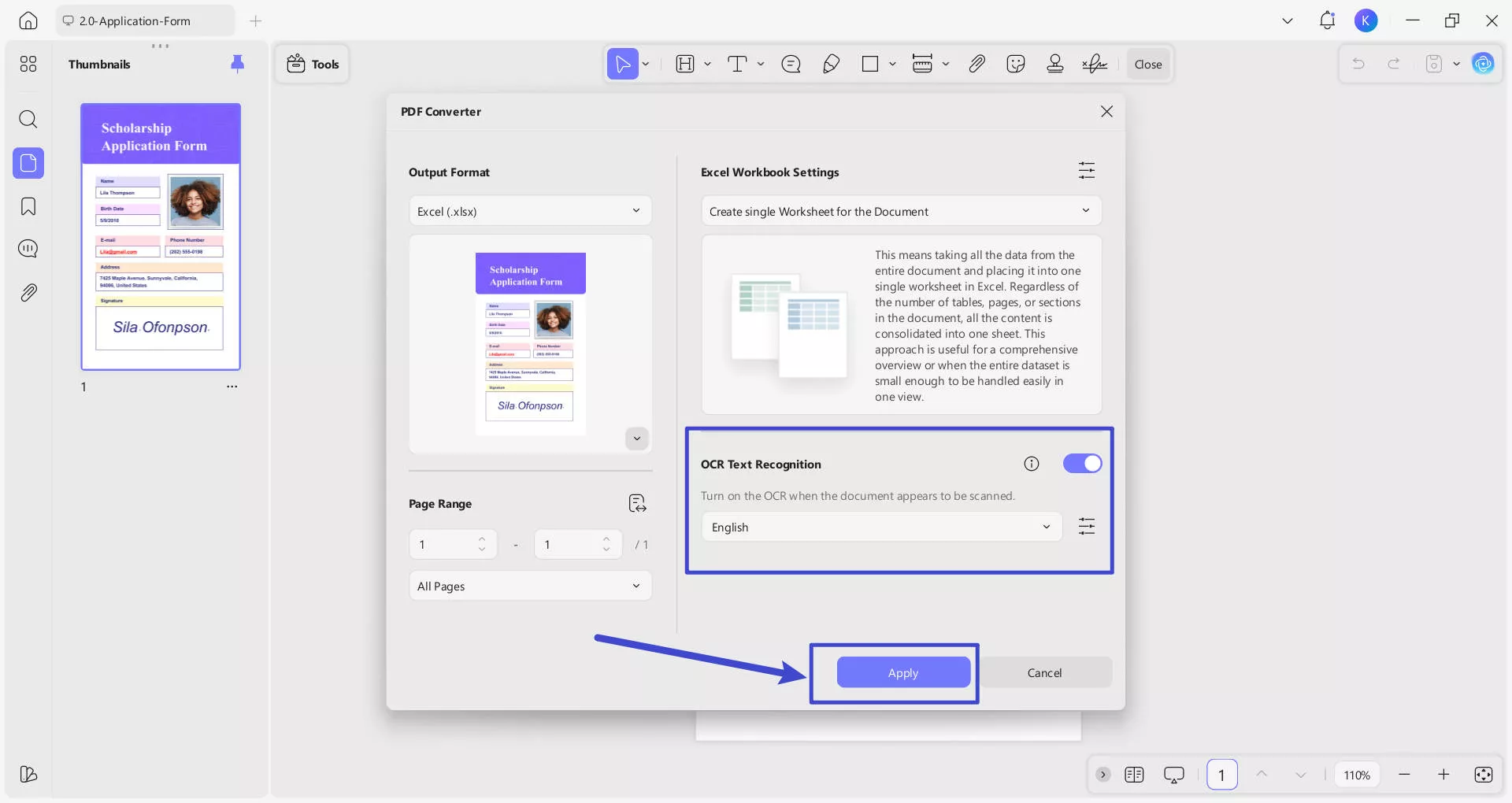Undo the last action
The width and height of the screenshot is (1512, 803).
pyautogui.click(x=1358, y=64)
